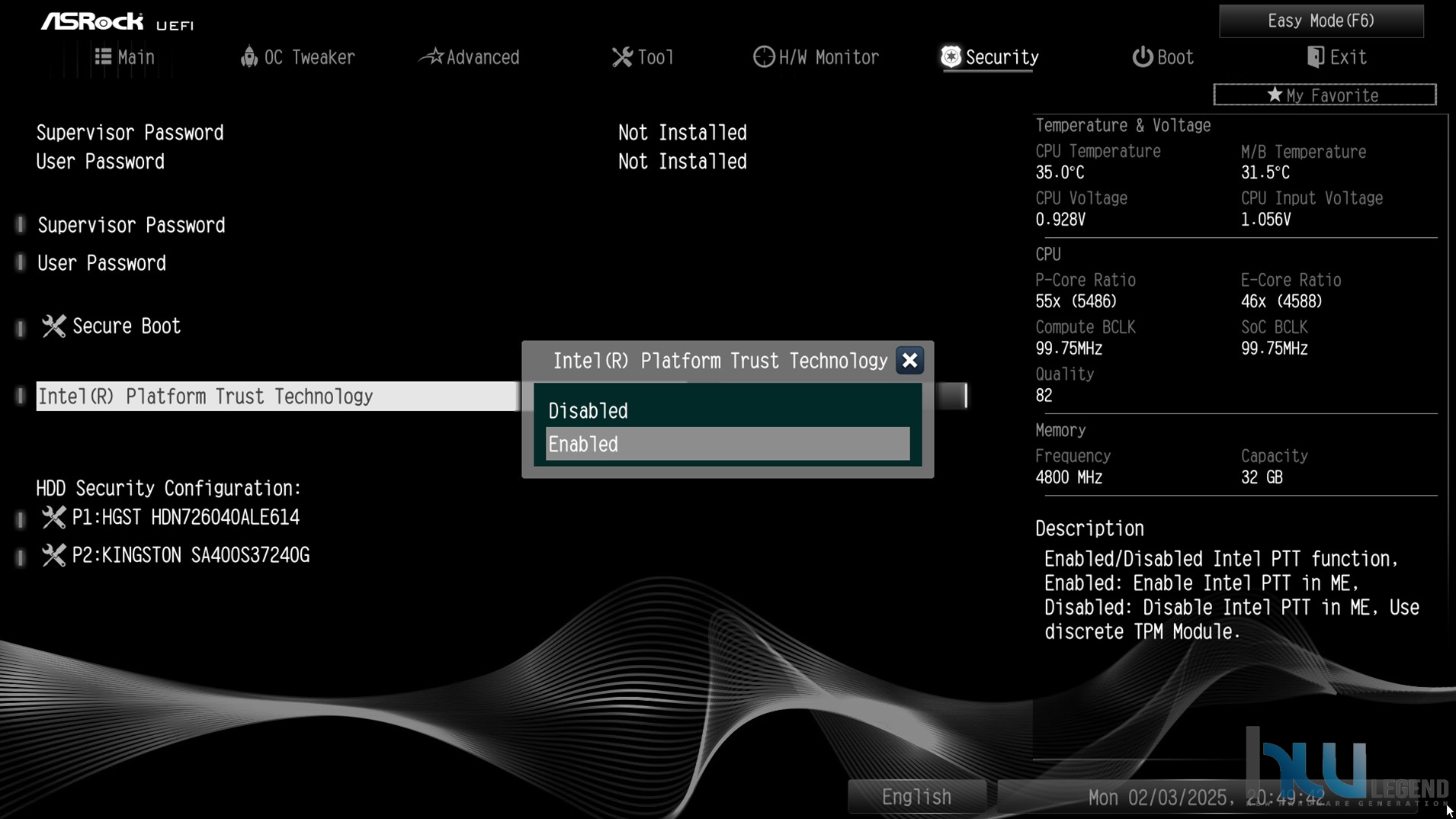Click the ASRock UEFI logo
Screen dimensions: 1456x819
[117, 22]
